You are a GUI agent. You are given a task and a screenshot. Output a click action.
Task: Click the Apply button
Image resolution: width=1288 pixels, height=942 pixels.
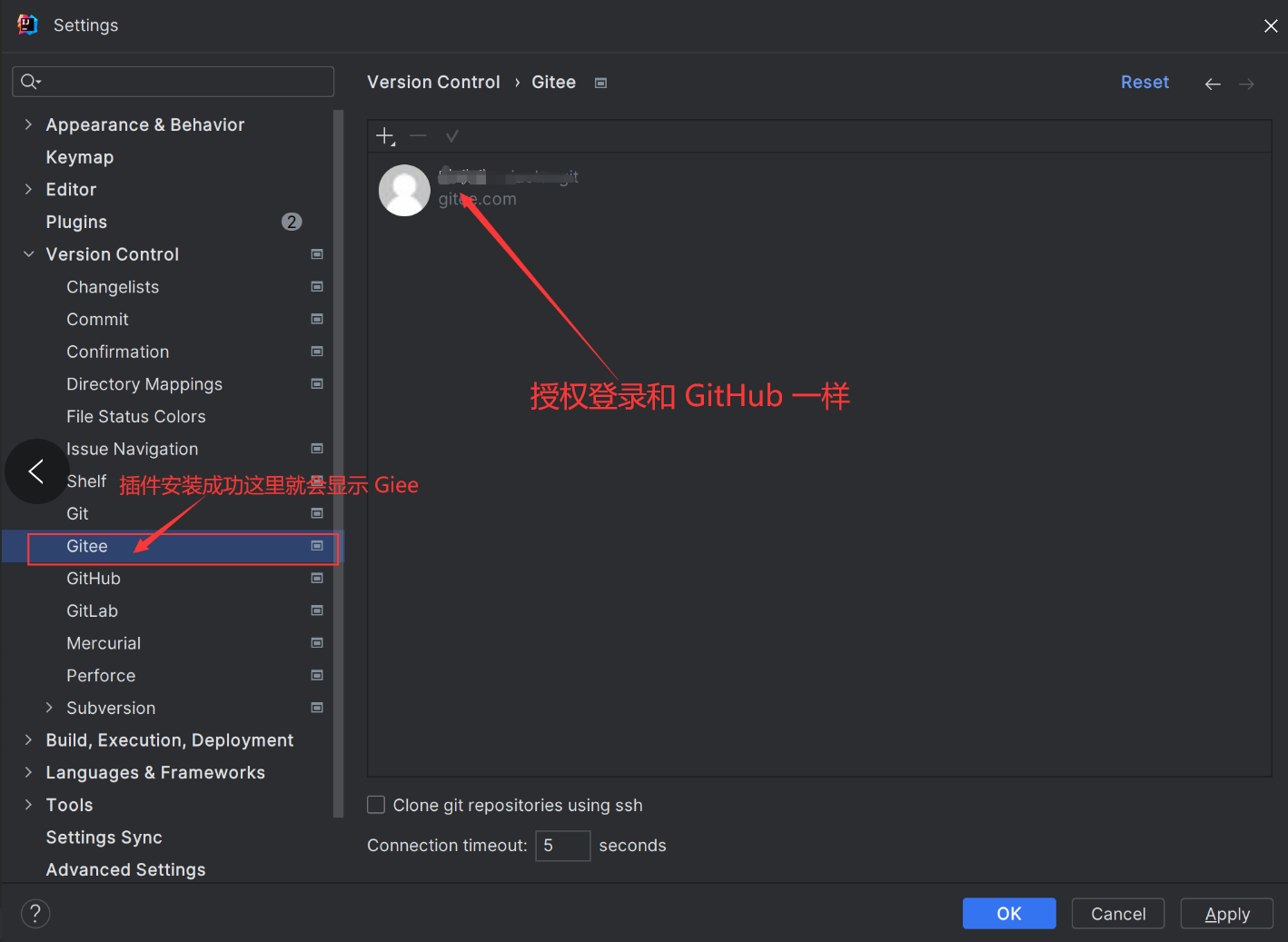pos(1227,914)
